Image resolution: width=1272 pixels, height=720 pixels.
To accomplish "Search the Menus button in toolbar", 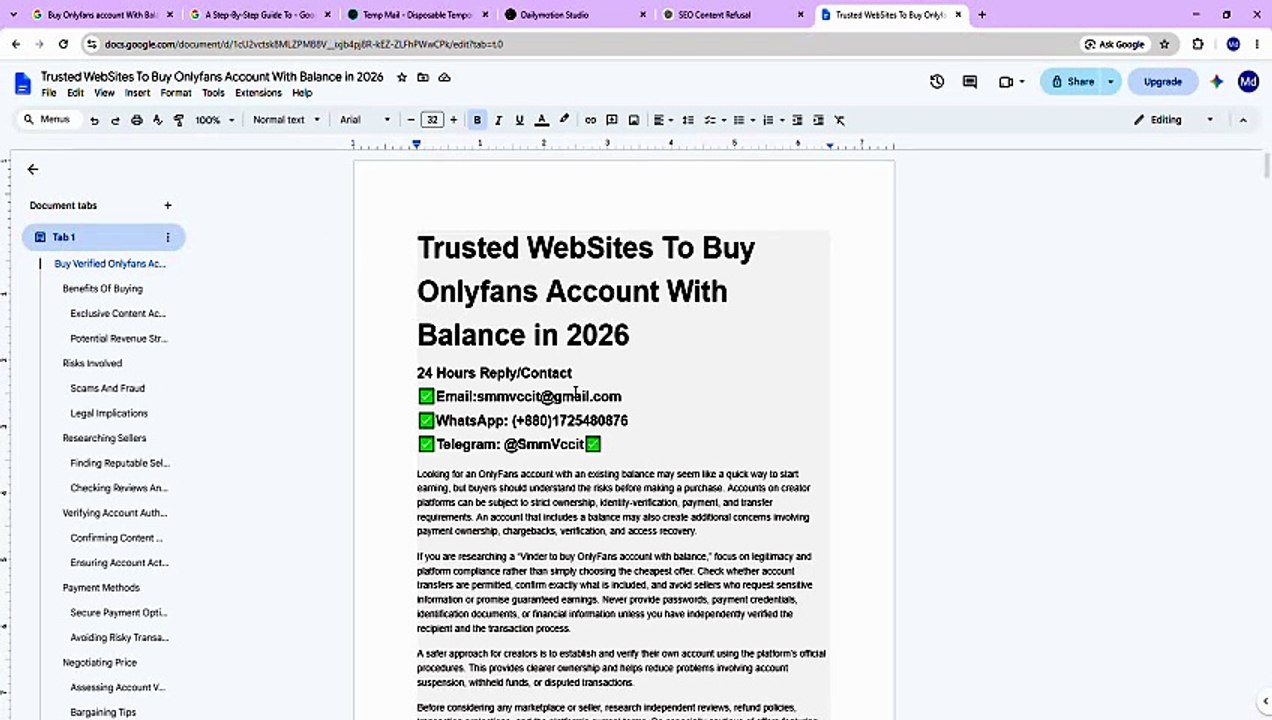I will coord(46,120).
